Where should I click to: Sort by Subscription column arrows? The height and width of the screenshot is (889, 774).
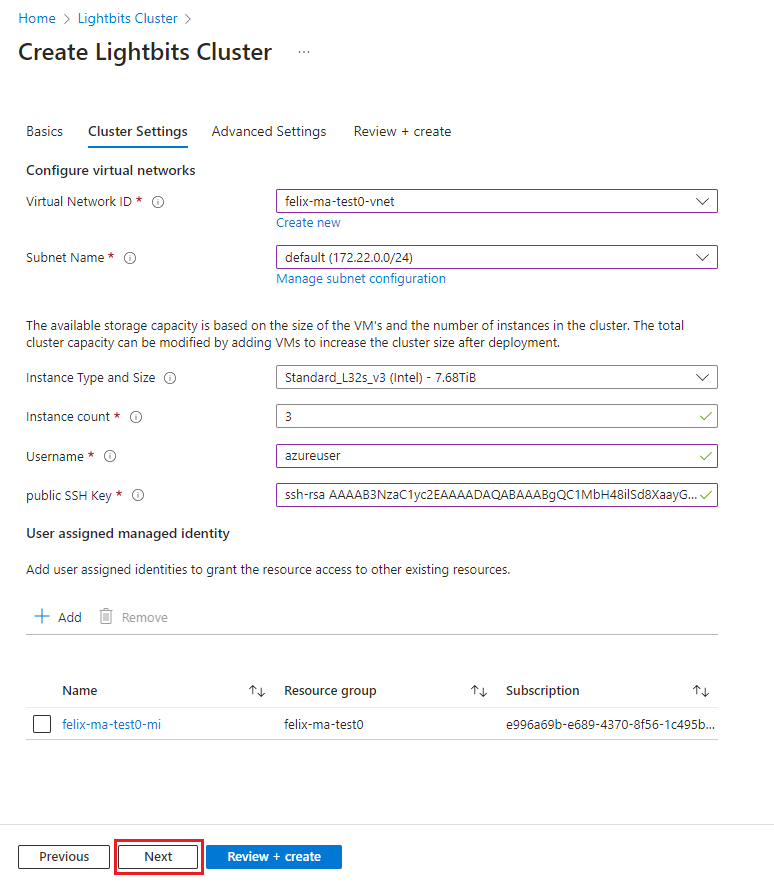point(701,691)
